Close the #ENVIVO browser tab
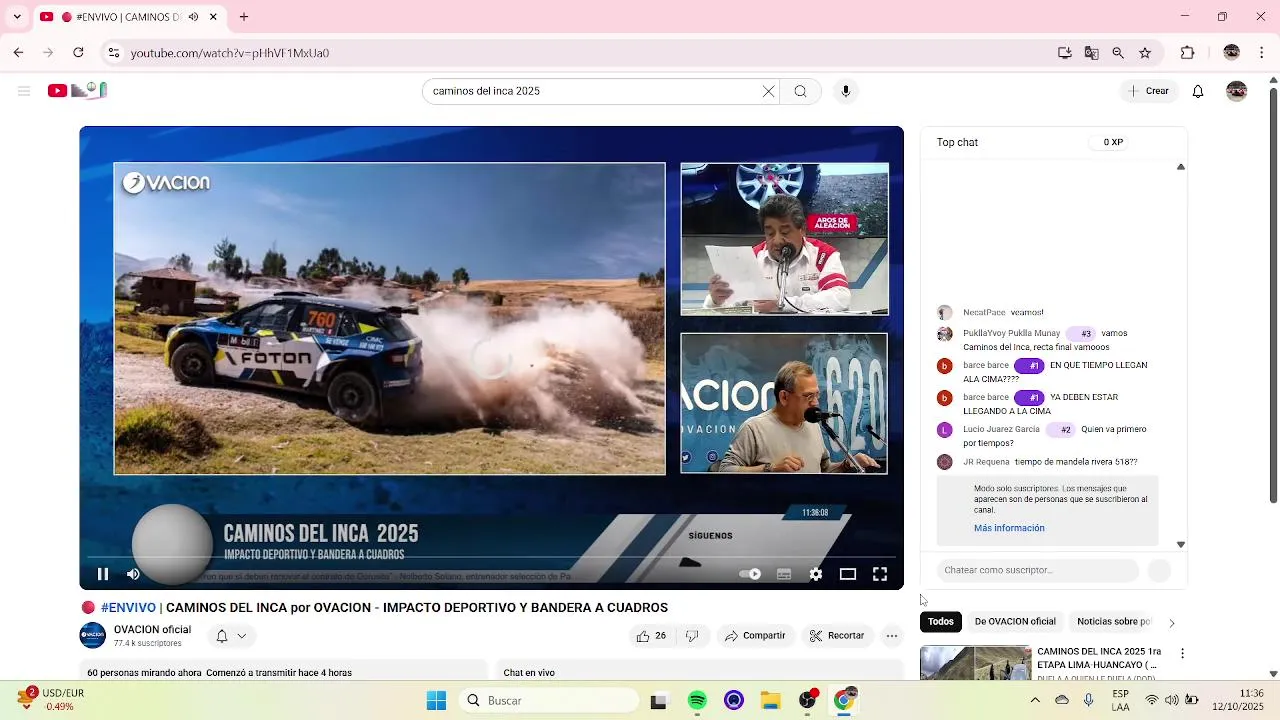Image resolution: width=1280 pixels, height=720 pixels. click(213, 17)
